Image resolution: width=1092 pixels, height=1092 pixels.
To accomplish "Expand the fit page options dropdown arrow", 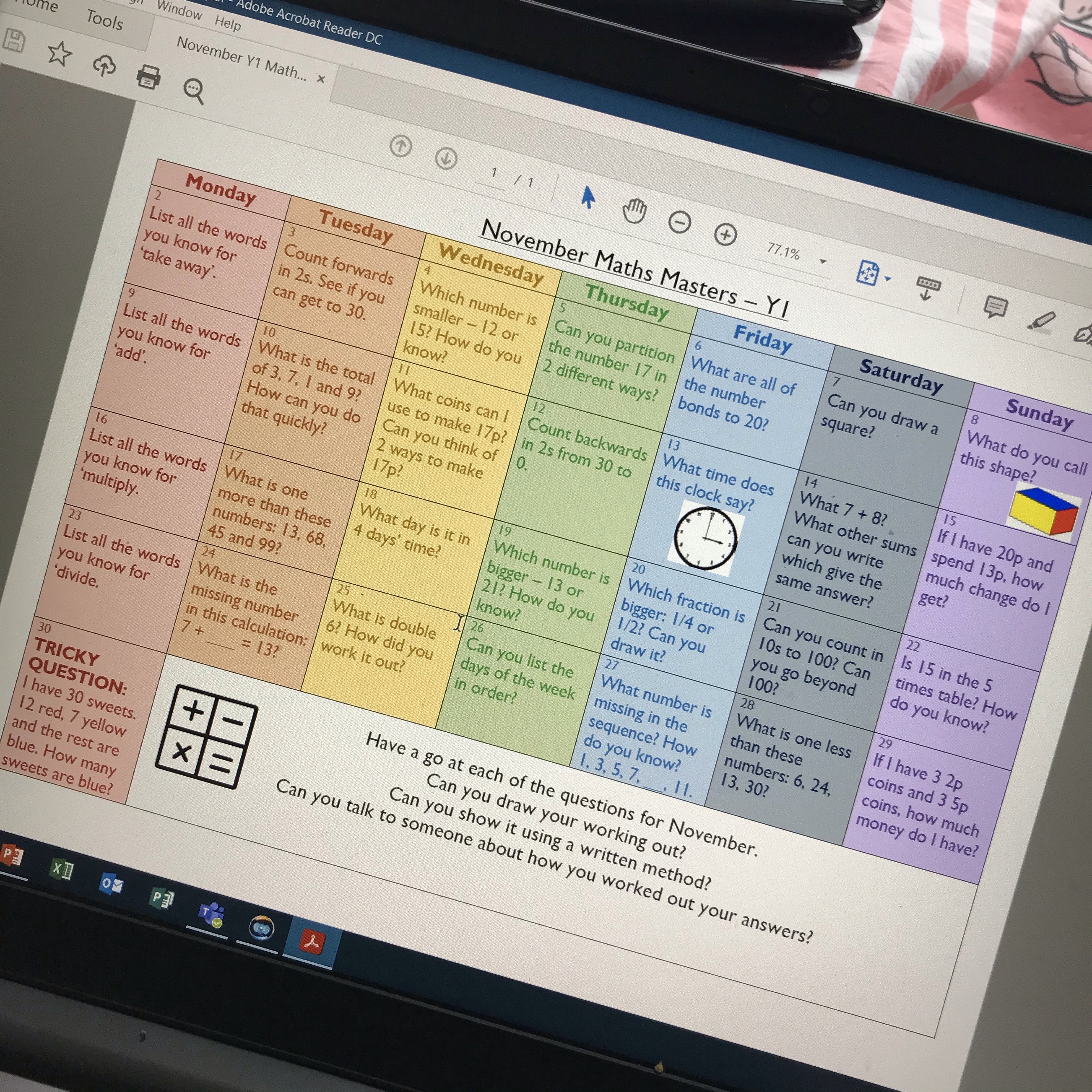I will click(x=887, y=279).
